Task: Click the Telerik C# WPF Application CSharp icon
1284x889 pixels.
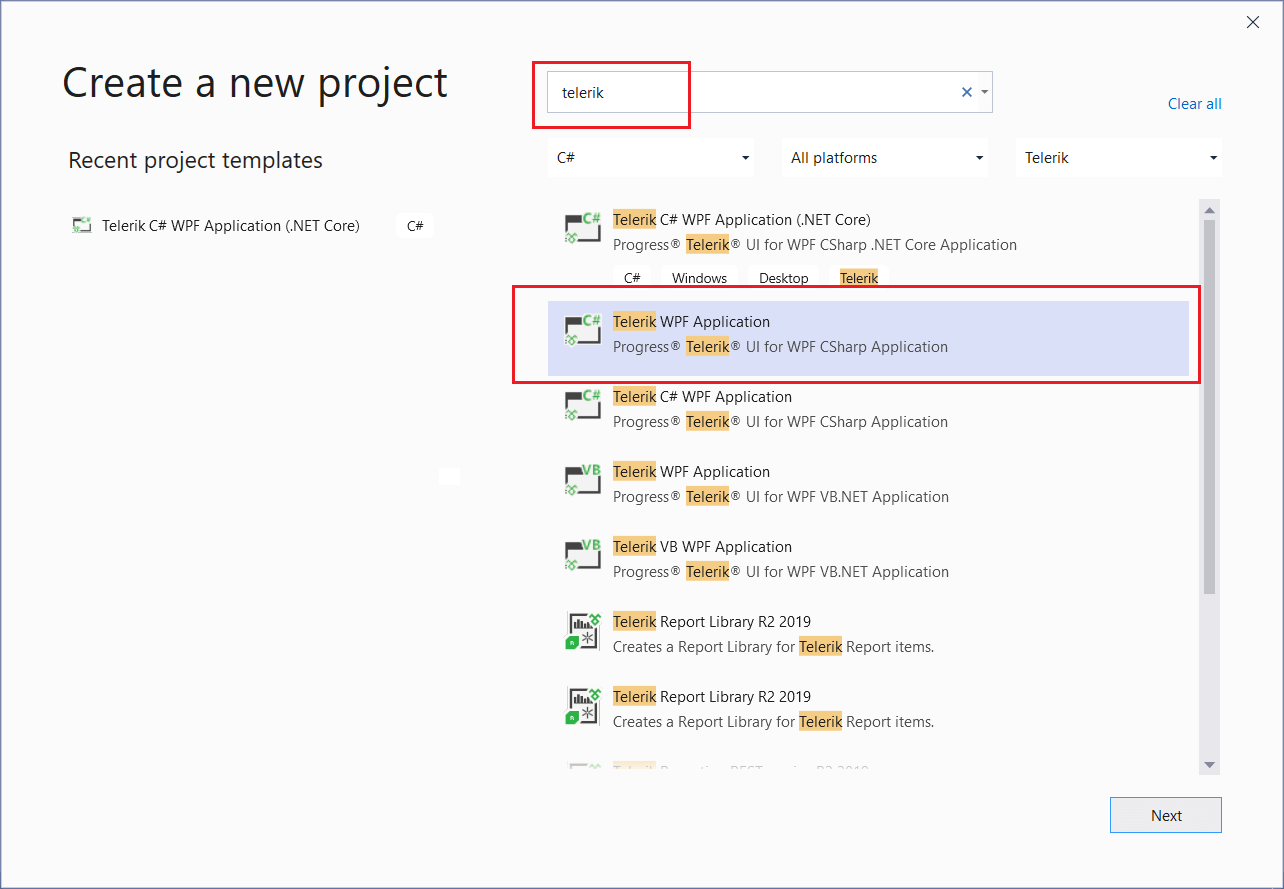Action: 583,406
